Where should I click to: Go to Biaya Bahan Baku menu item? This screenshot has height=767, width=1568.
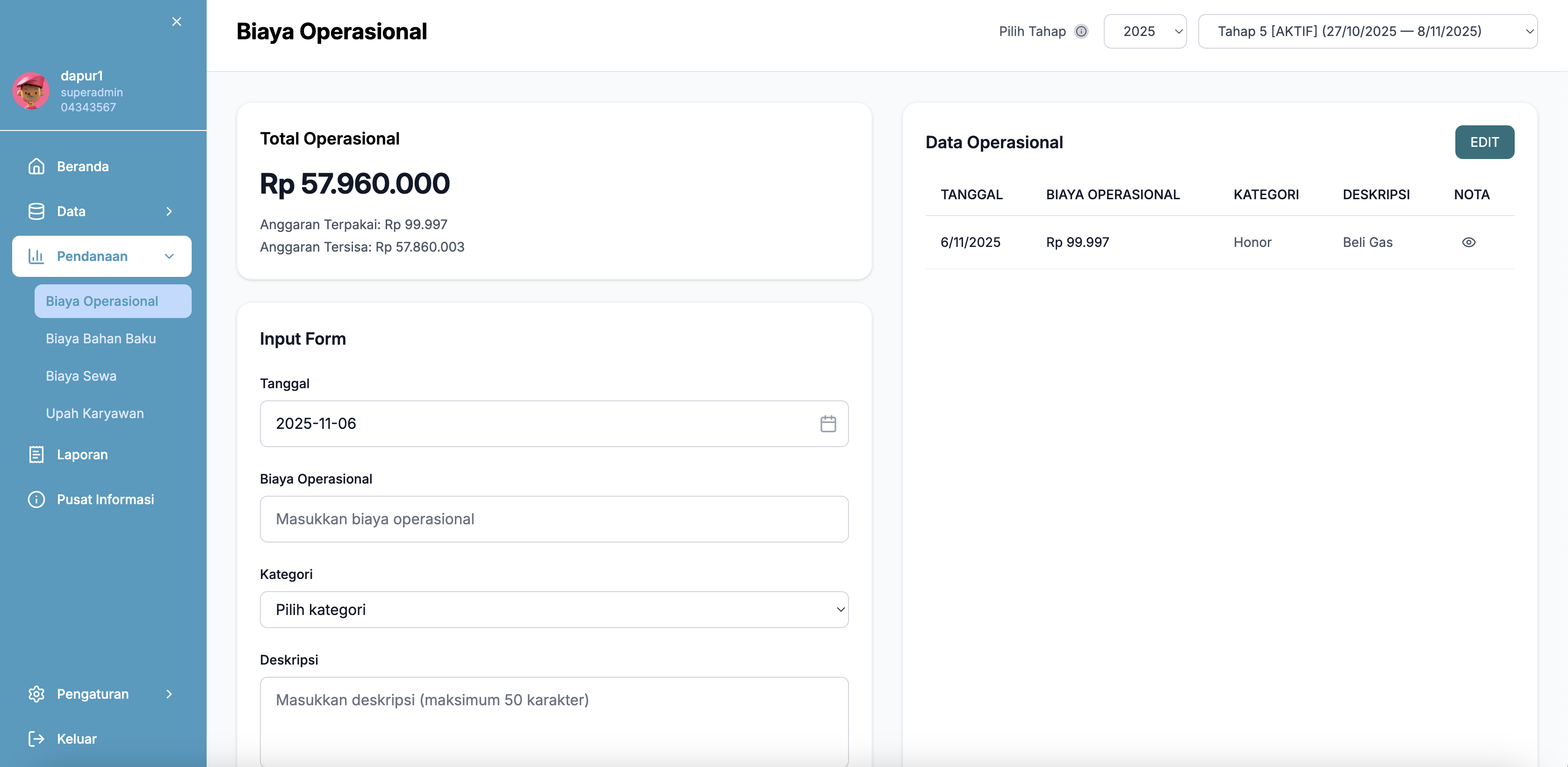click(101, 339)
